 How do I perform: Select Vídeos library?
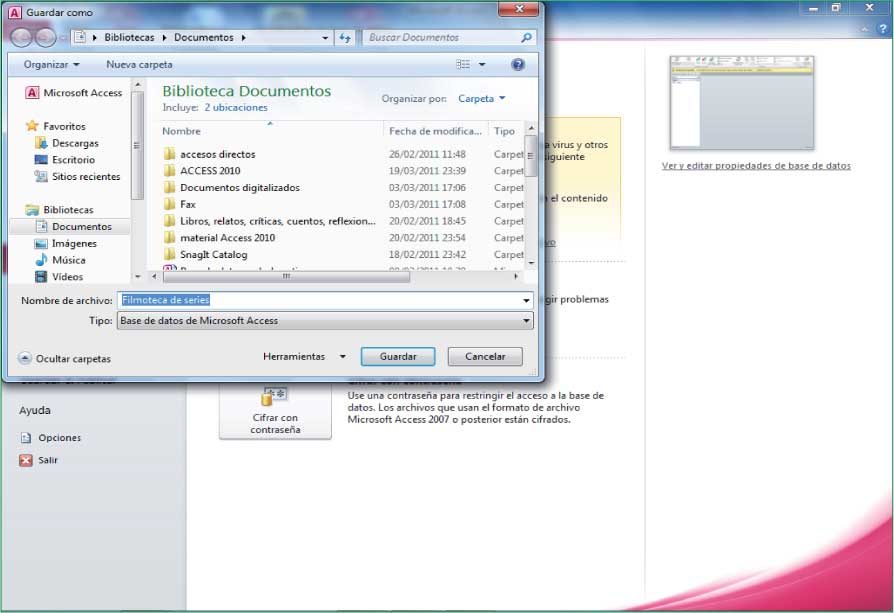coord(59,277)
